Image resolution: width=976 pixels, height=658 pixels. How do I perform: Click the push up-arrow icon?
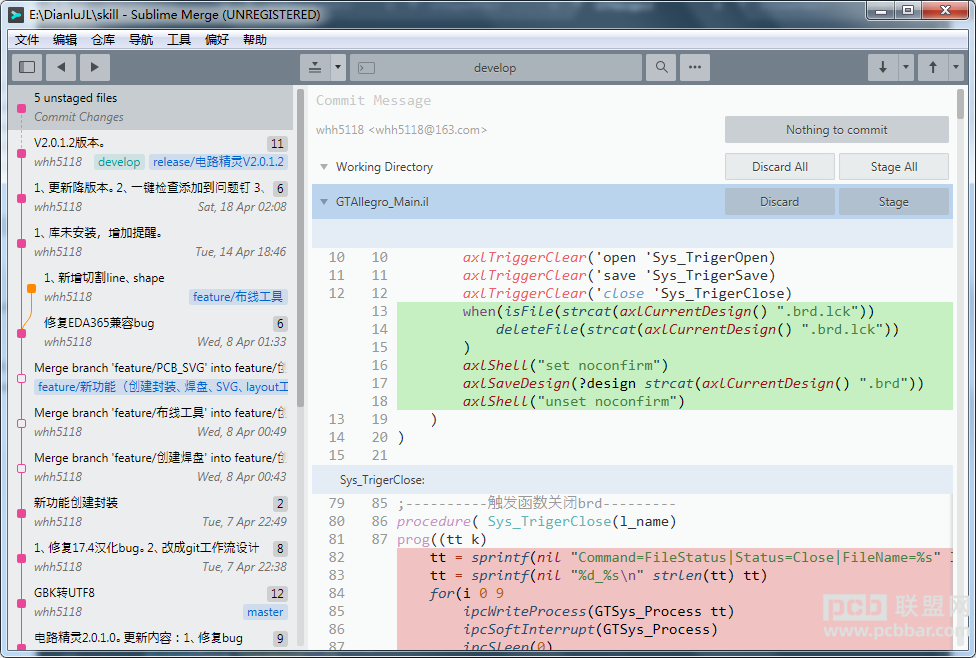coord(933,67)
